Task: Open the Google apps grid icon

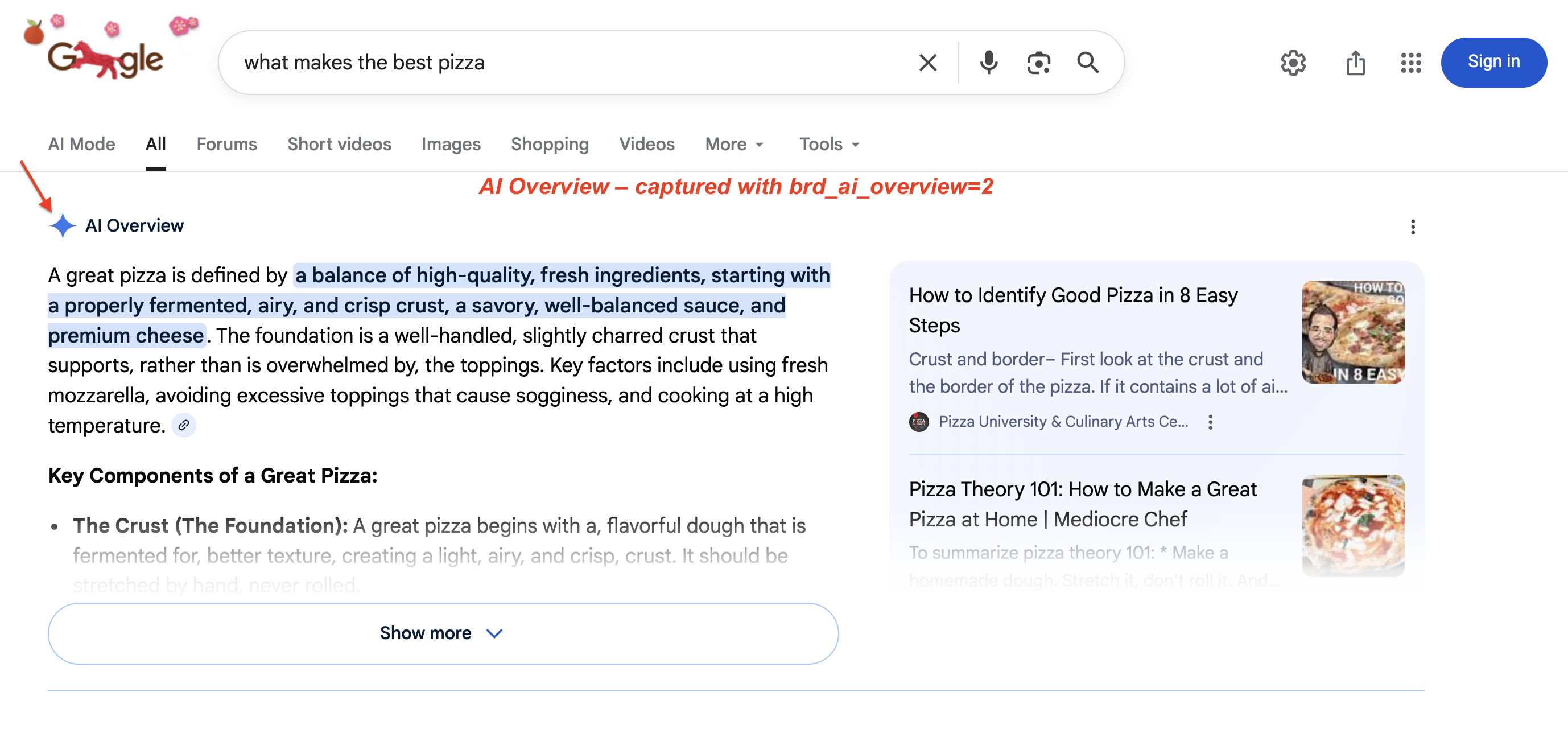Action: [1411, 63]
